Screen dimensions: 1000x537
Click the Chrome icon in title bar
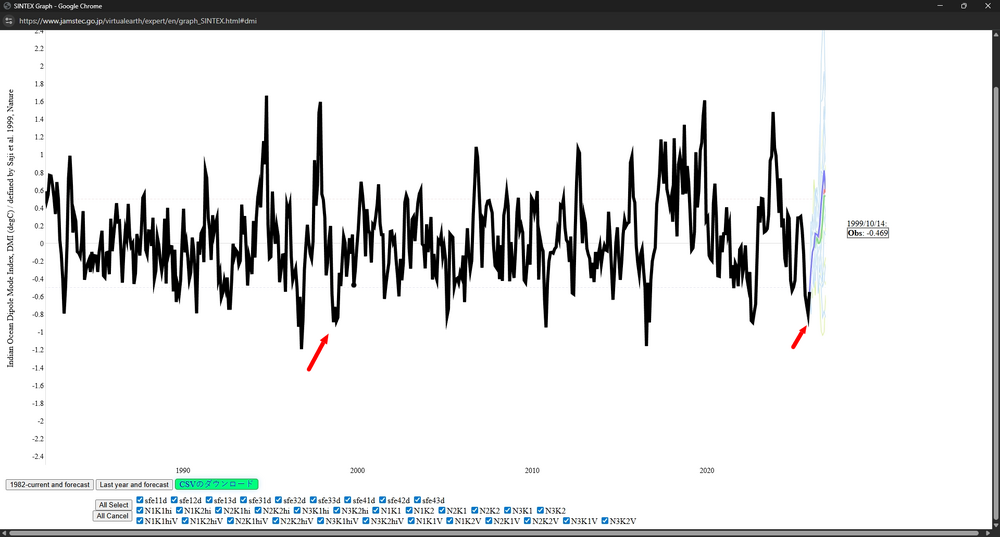tap(7, 6)
